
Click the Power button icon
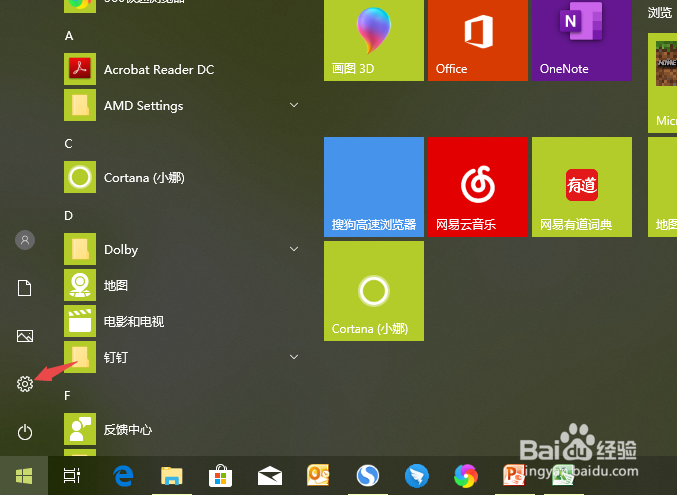(25, 432)
